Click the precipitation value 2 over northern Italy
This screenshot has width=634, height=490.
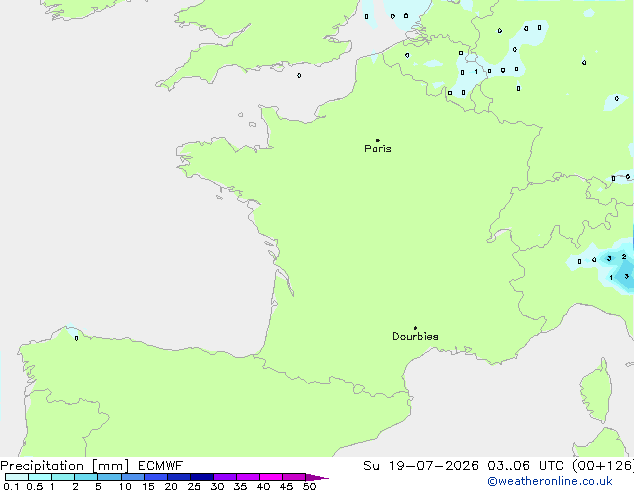tap(624, 257)
